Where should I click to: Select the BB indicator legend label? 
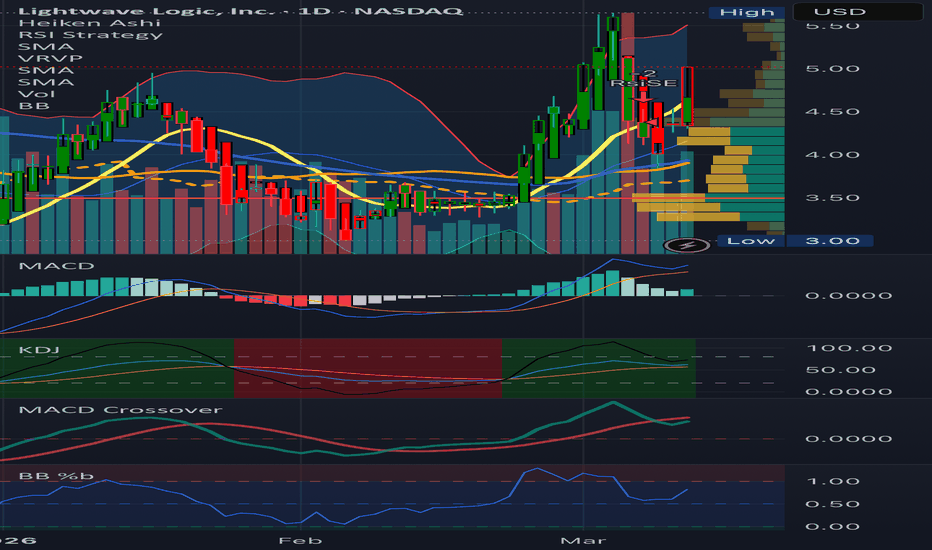(x=34, y=106)
